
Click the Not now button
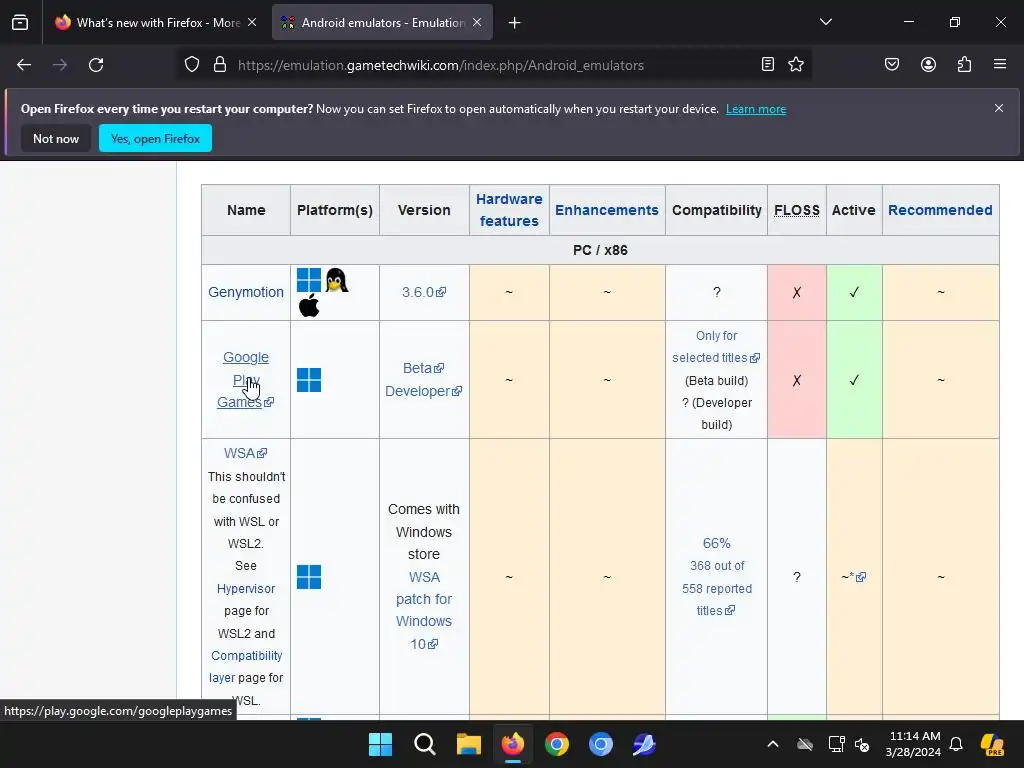[56, 138]
